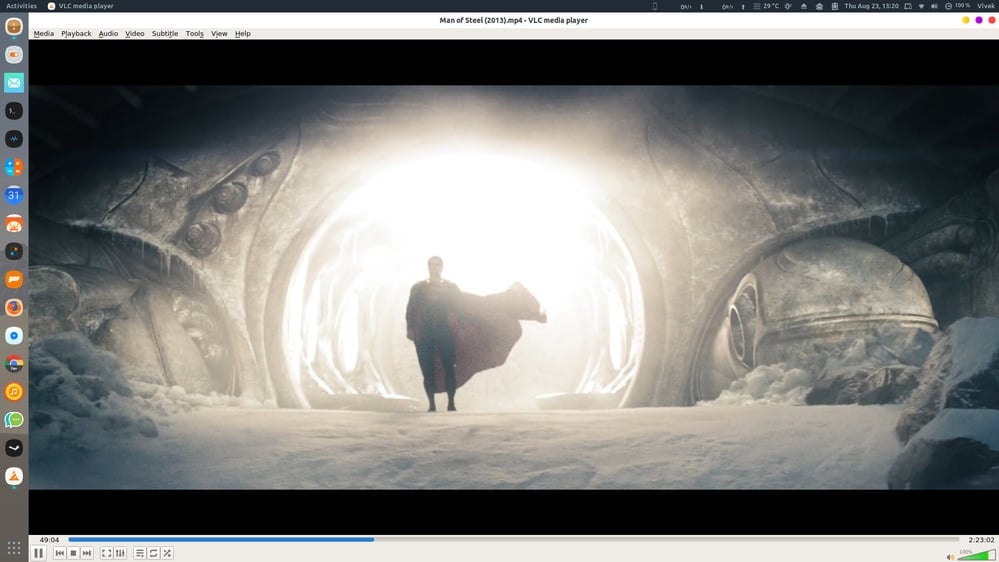
Task: Click elapsed time 49:04 label
Action: pos(49,540)
